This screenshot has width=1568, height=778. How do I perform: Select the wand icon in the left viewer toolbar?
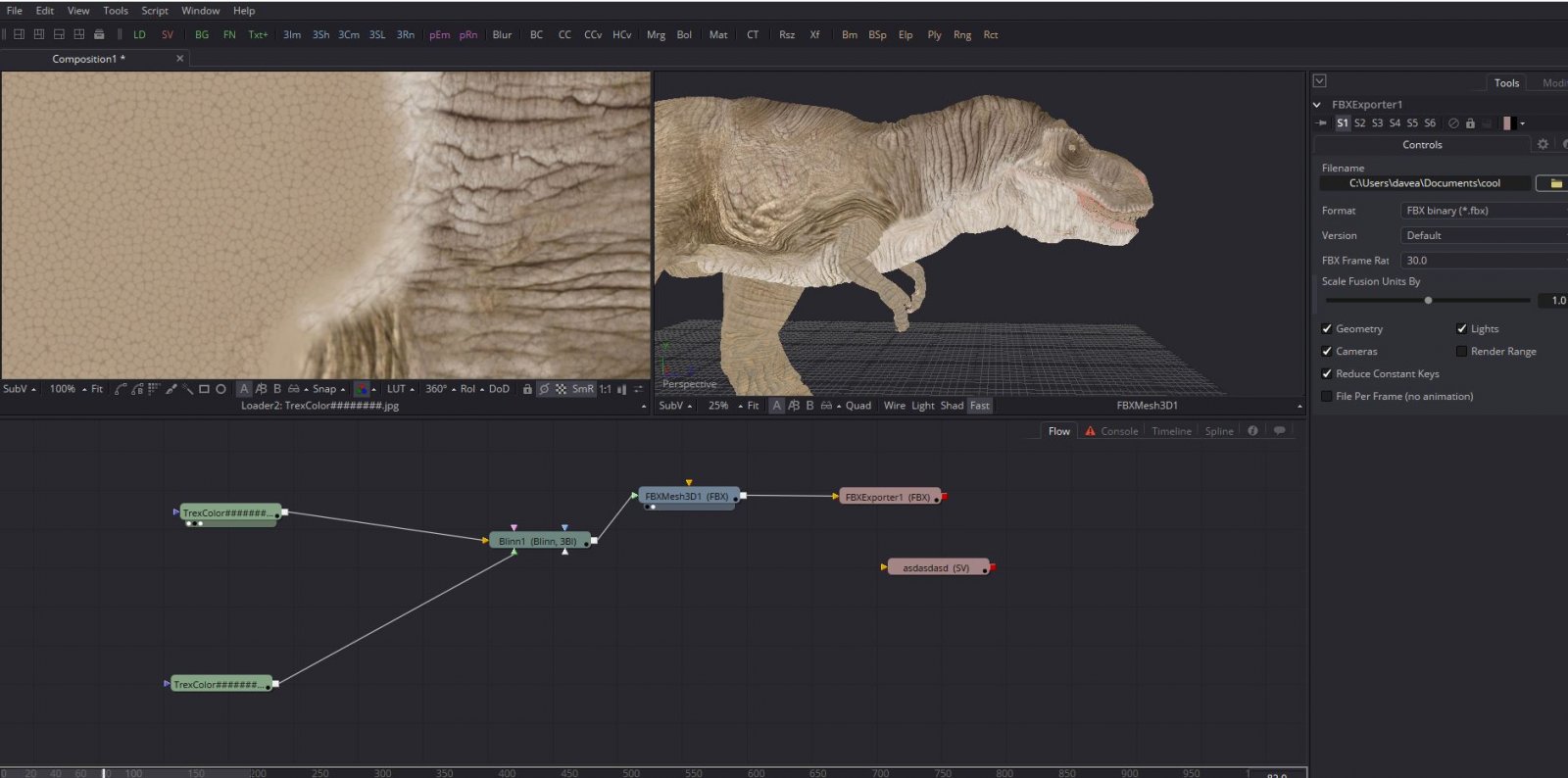[187, 389]
